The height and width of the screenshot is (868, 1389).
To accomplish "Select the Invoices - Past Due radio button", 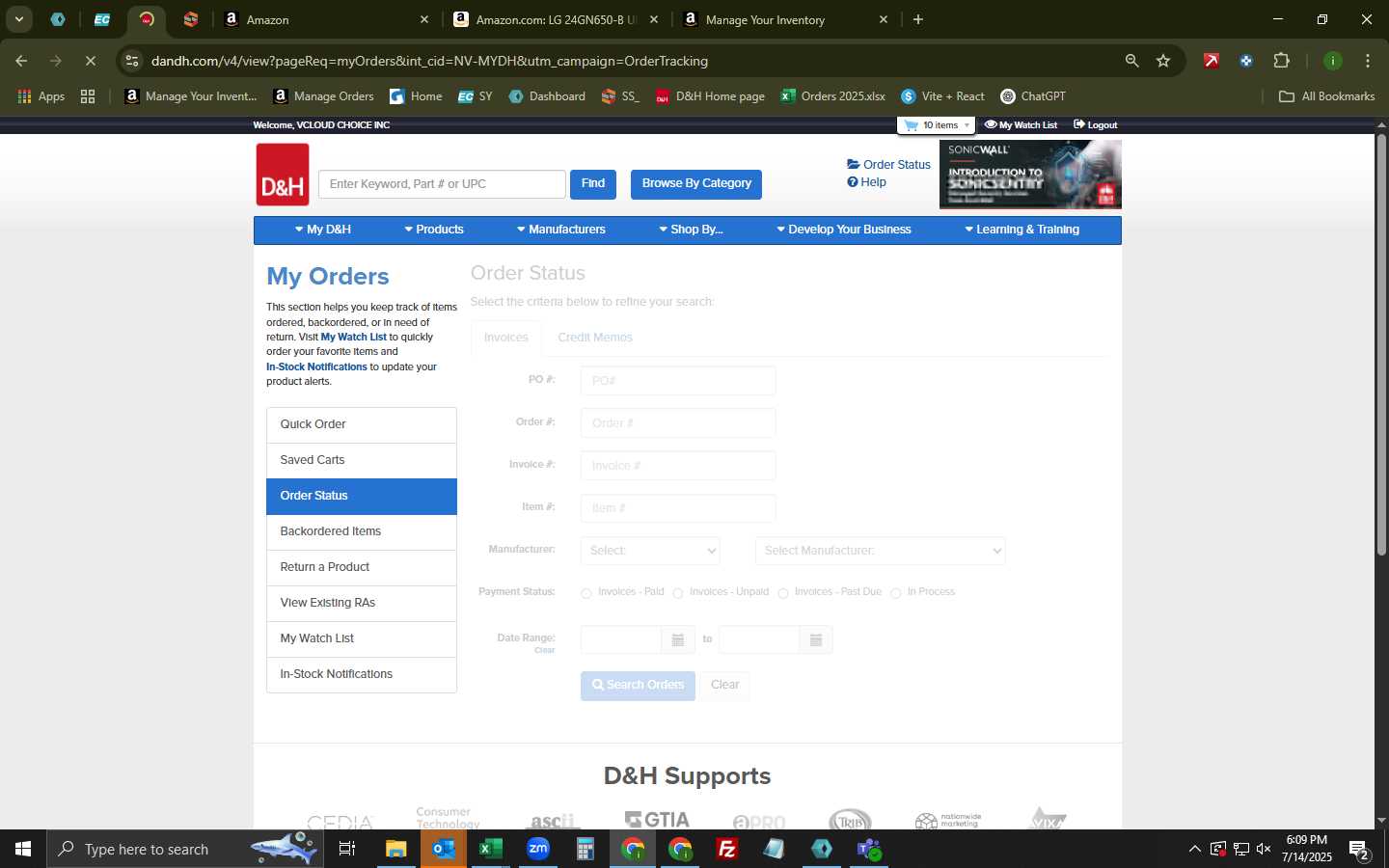I will tap(783, 593).
